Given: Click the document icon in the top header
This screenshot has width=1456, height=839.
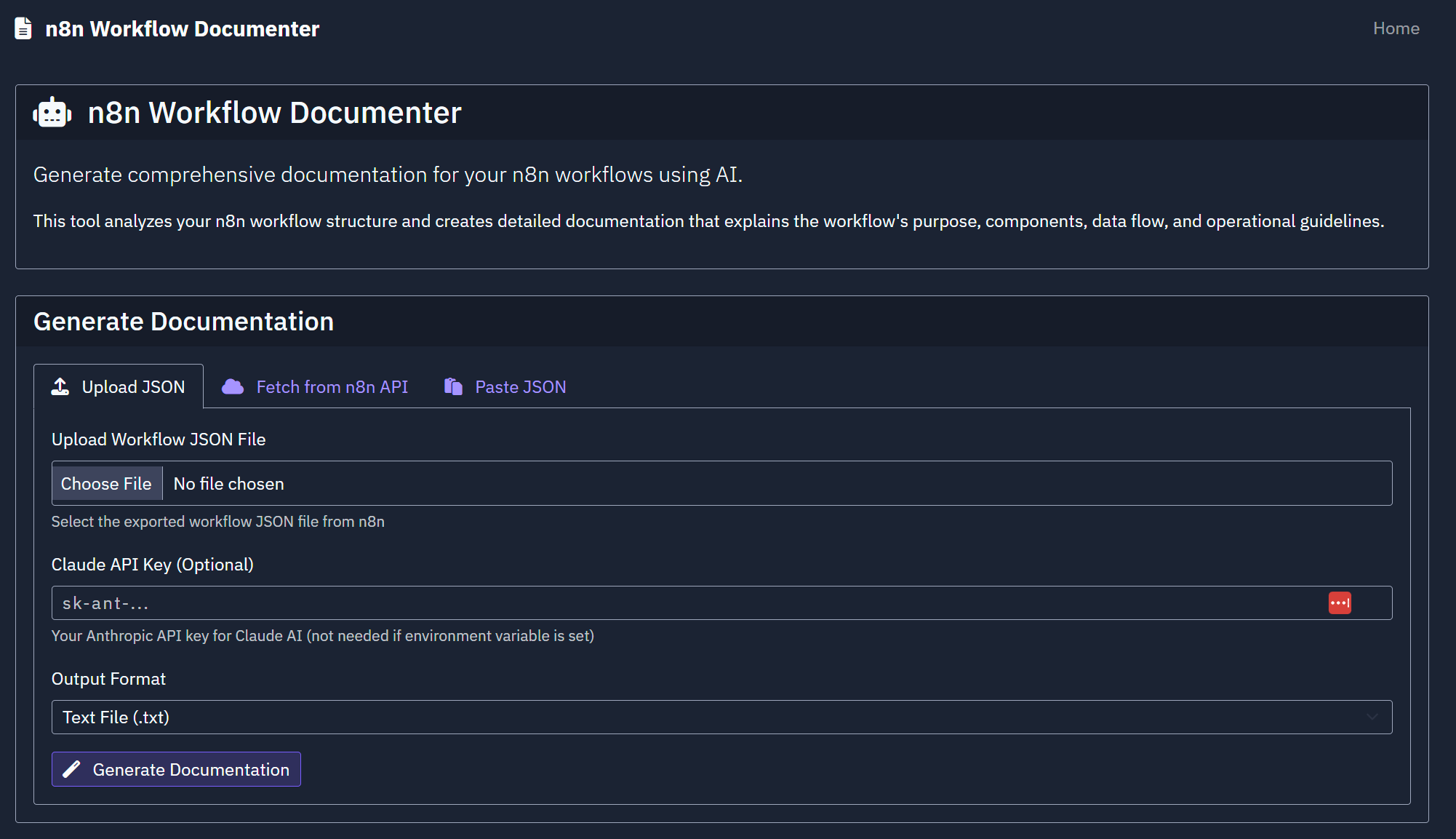Looking at the screenshot, I should pos(23,28).
